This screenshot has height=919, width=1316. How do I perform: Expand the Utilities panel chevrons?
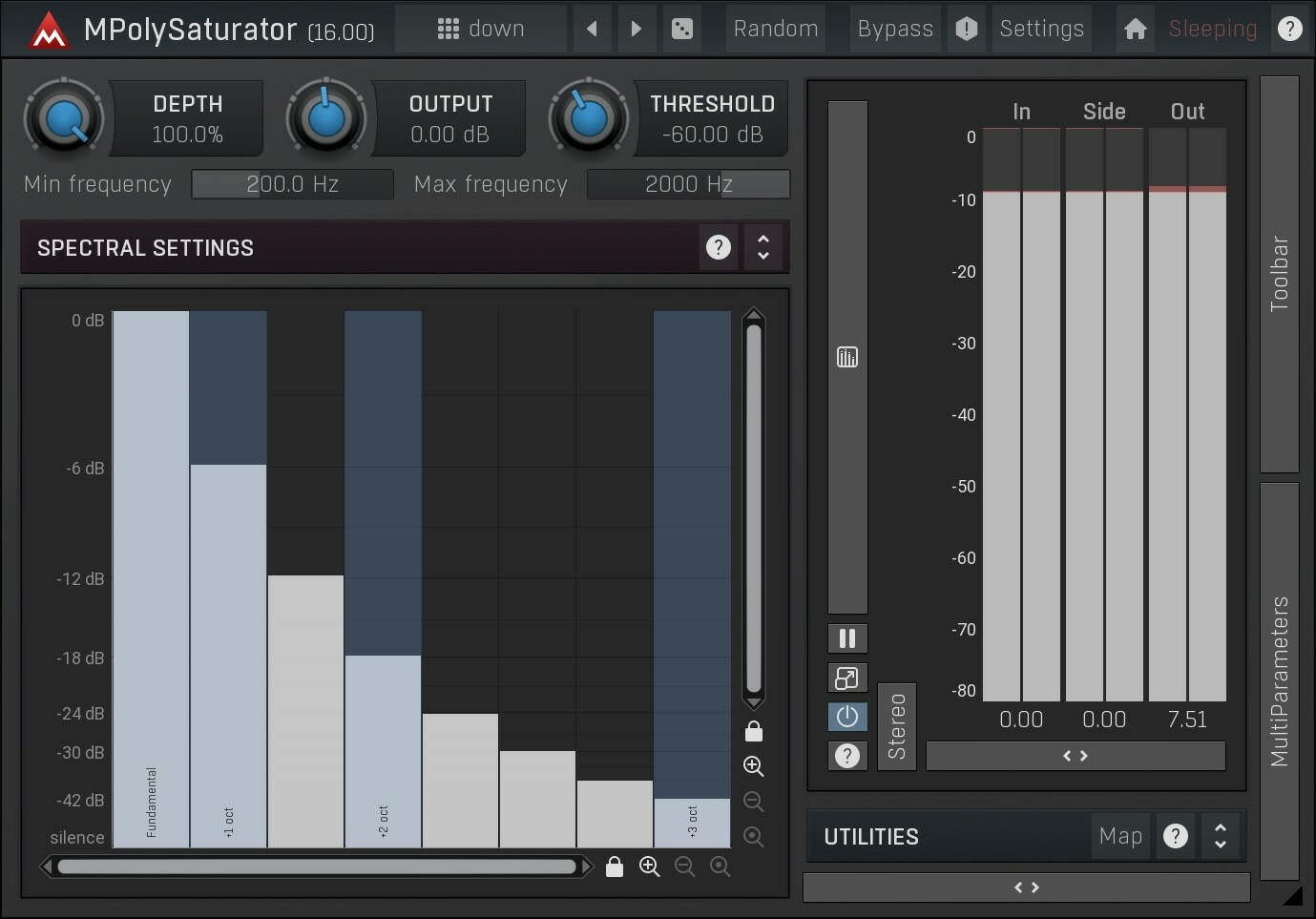1220,836
